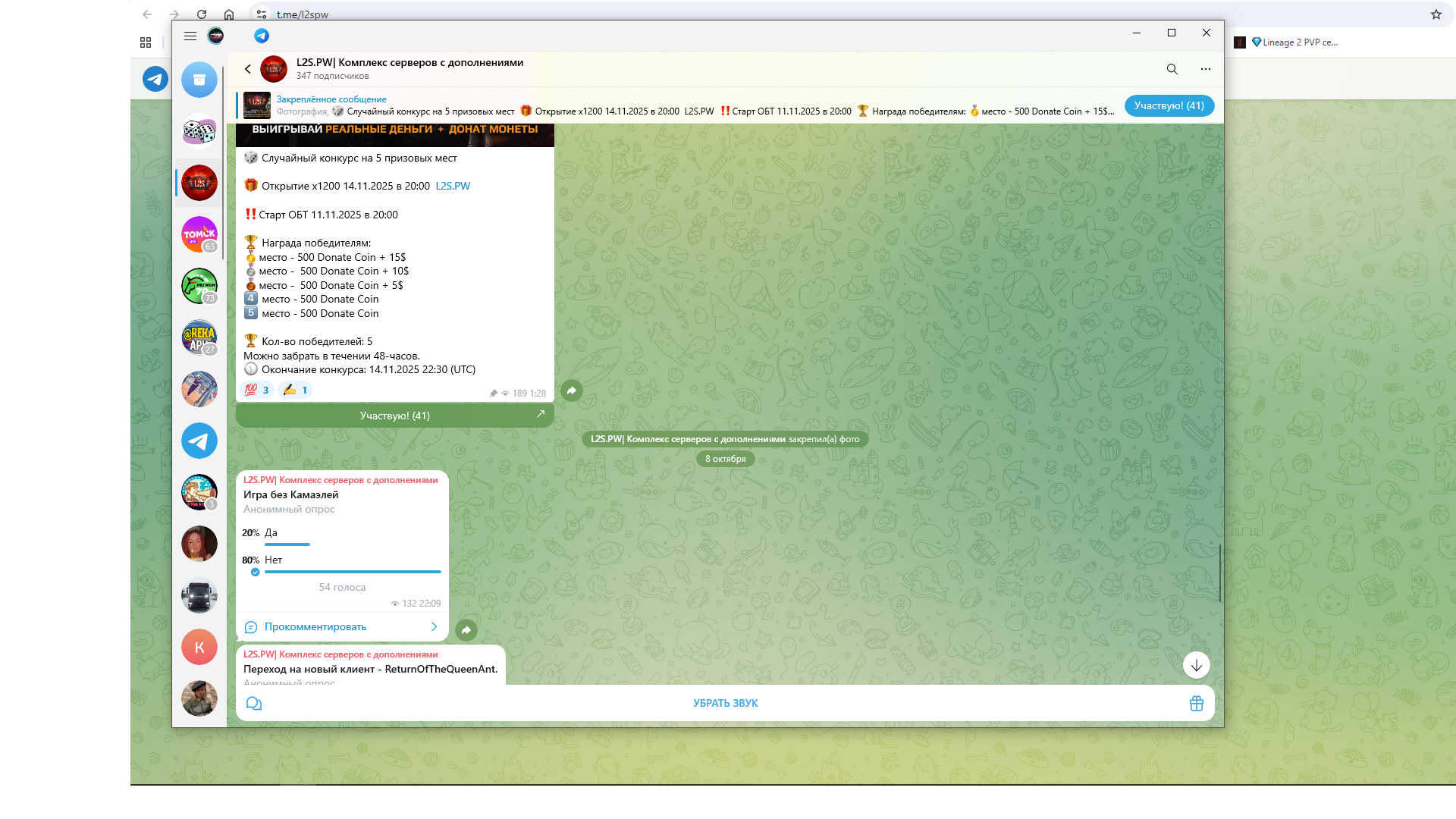Select the dice avatar chat in sidebar
1456x819 pixels.
coord(199,131)
